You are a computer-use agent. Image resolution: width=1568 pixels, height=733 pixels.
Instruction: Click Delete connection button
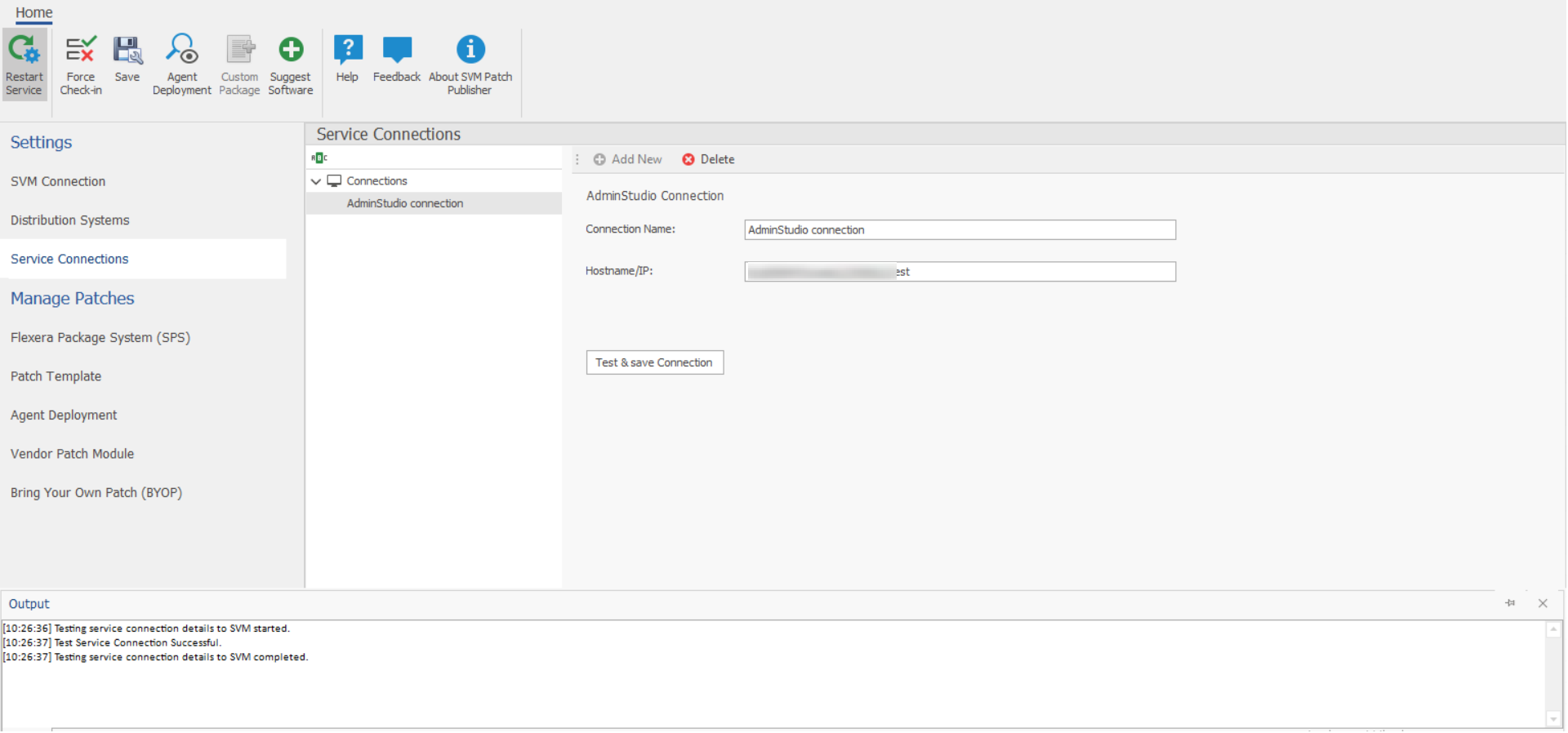point(708,159)
